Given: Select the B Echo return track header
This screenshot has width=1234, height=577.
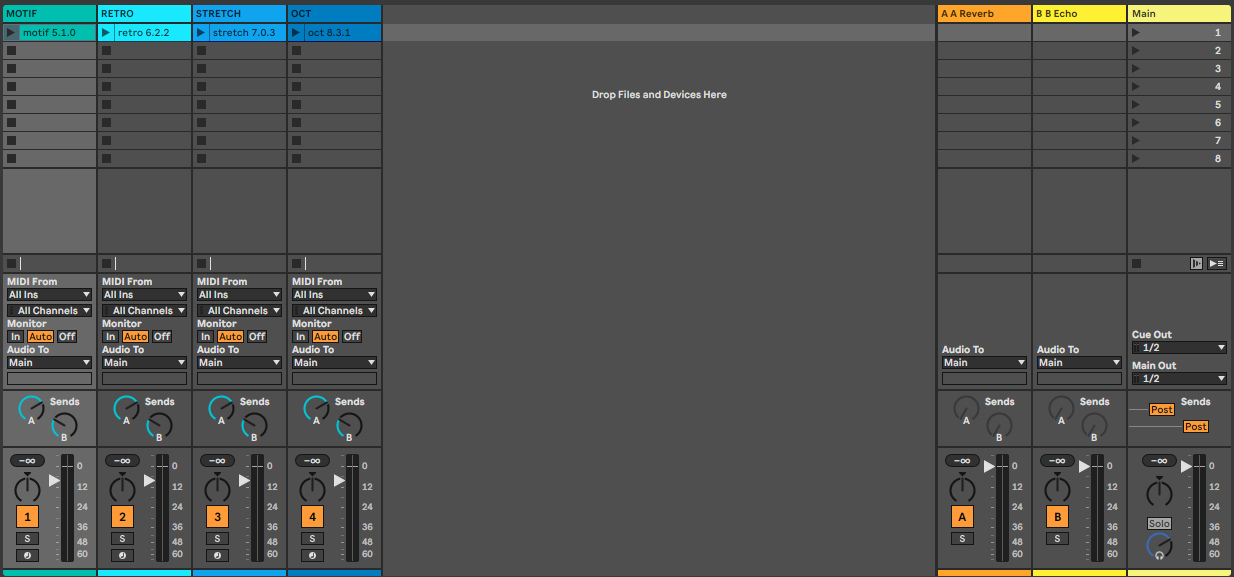Looking at the screenshot, I should tap(1079, 14).
